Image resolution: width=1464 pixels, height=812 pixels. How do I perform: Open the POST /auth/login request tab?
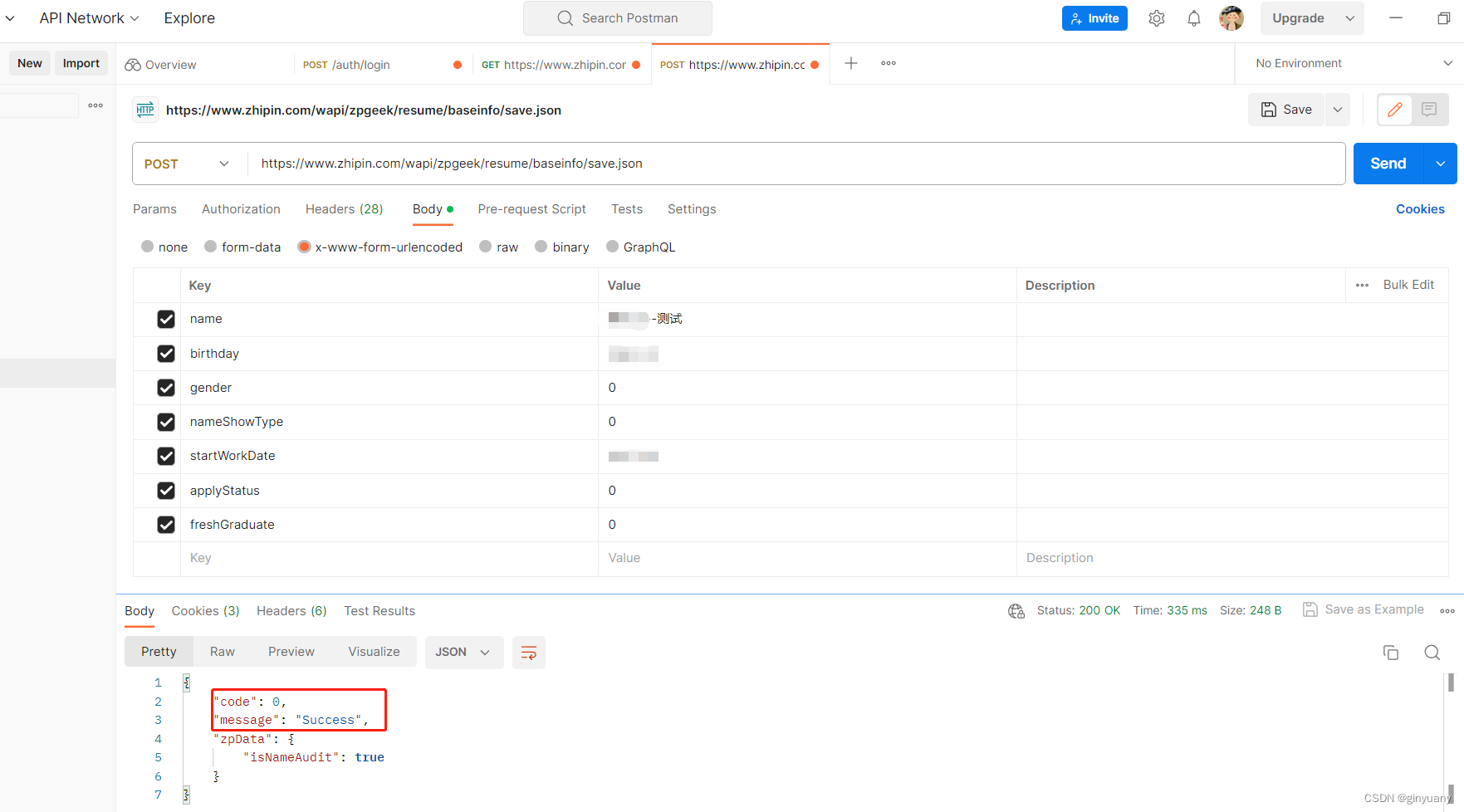[382, 65]
